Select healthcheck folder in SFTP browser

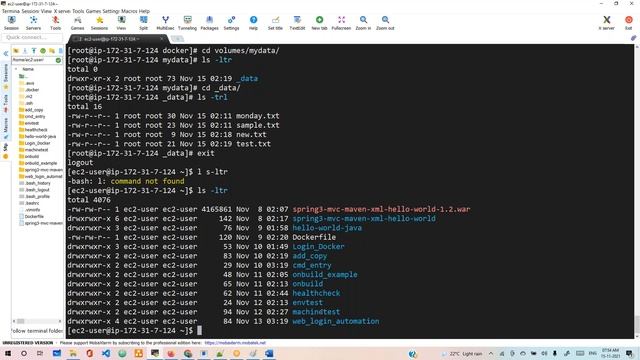[33, 130]
